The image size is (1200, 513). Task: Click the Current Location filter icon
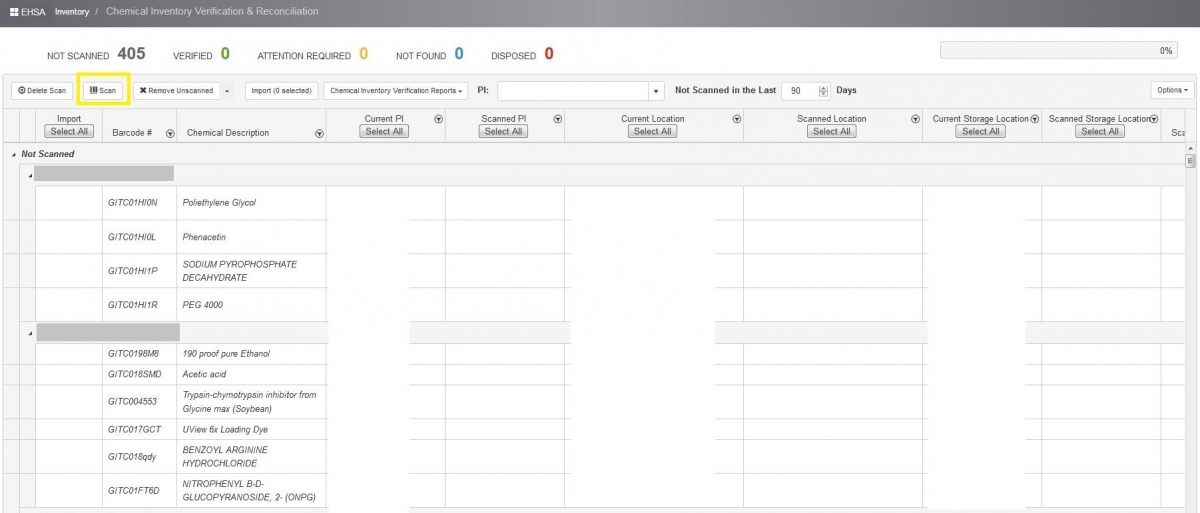pos(737,119)
